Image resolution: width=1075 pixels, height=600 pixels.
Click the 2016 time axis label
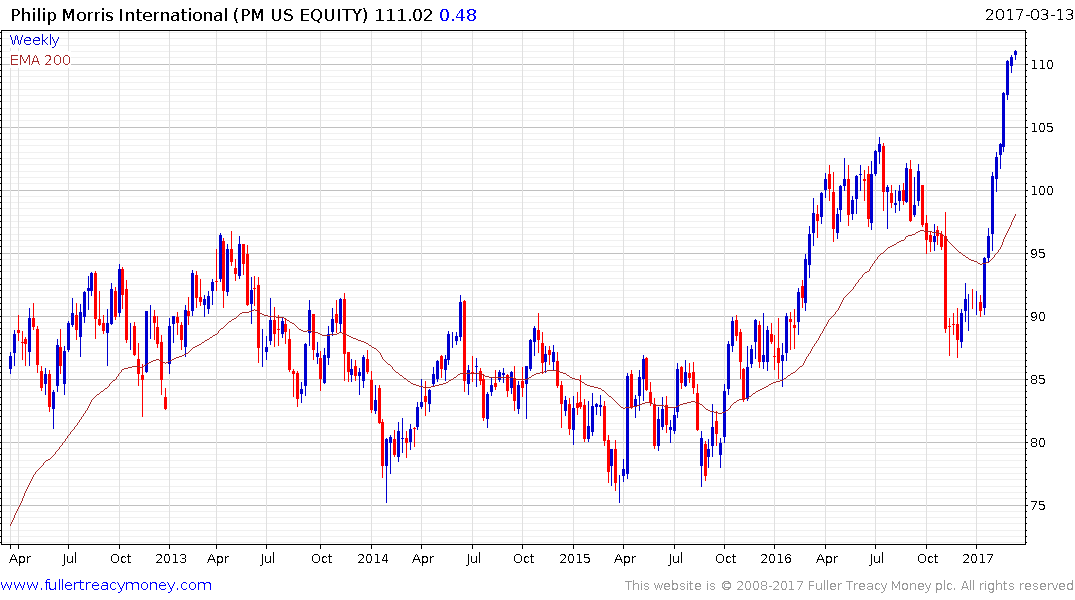click(776, 558)
